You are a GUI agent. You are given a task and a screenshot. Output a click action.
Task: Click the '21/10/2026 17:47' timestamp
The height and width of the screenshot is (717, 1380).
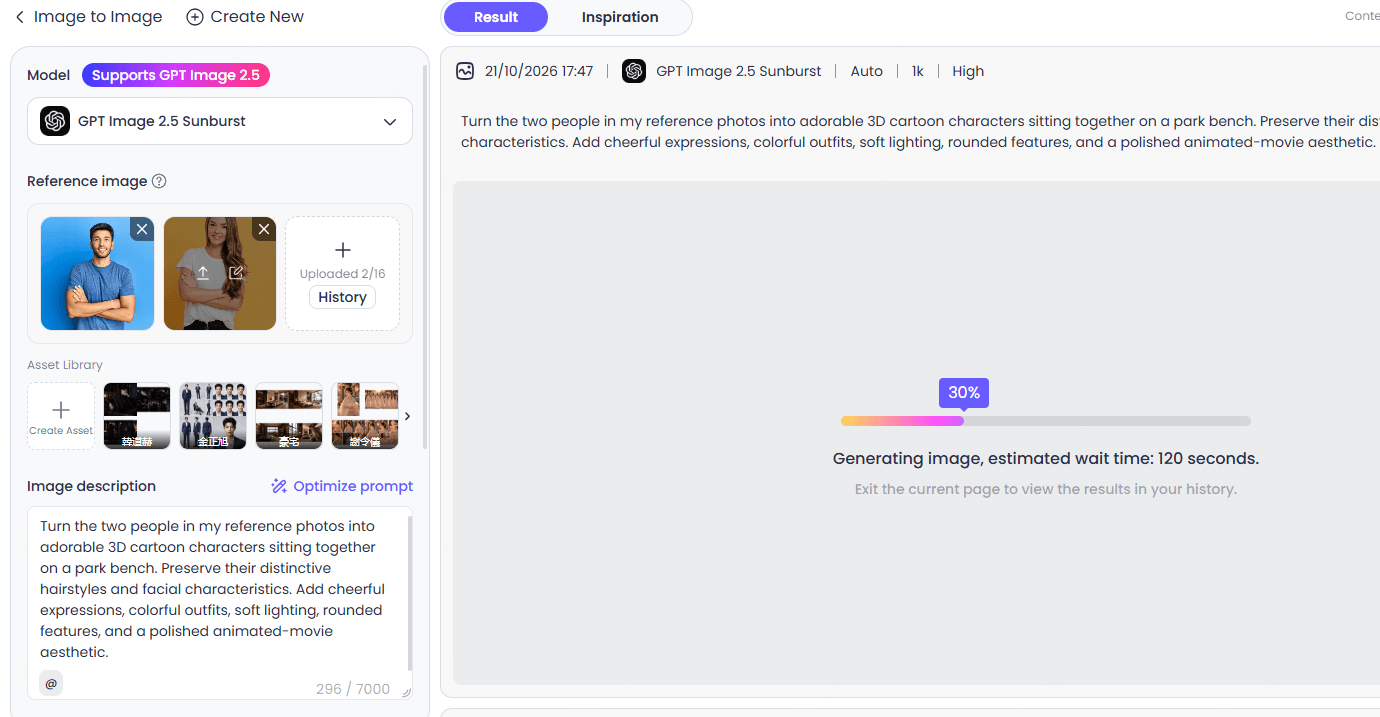click(x=539, y=71)
